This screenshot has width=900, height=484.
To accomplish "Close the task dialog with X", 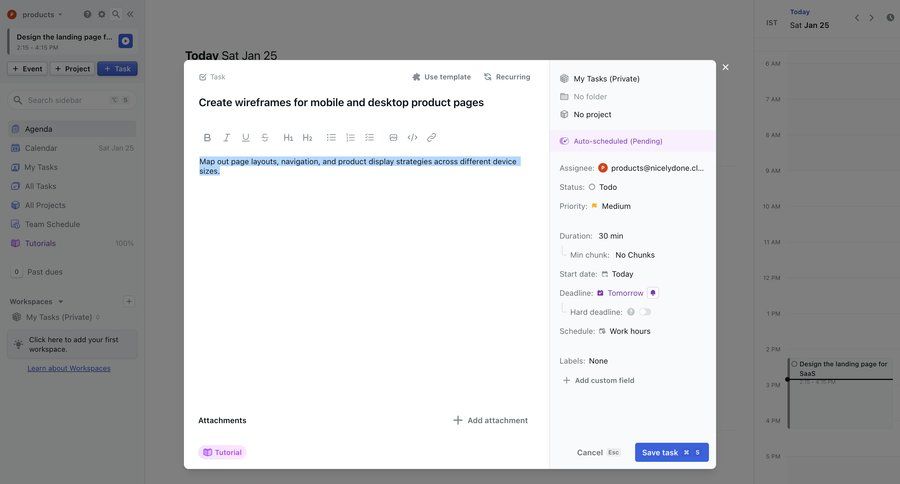I will [726, 67].
